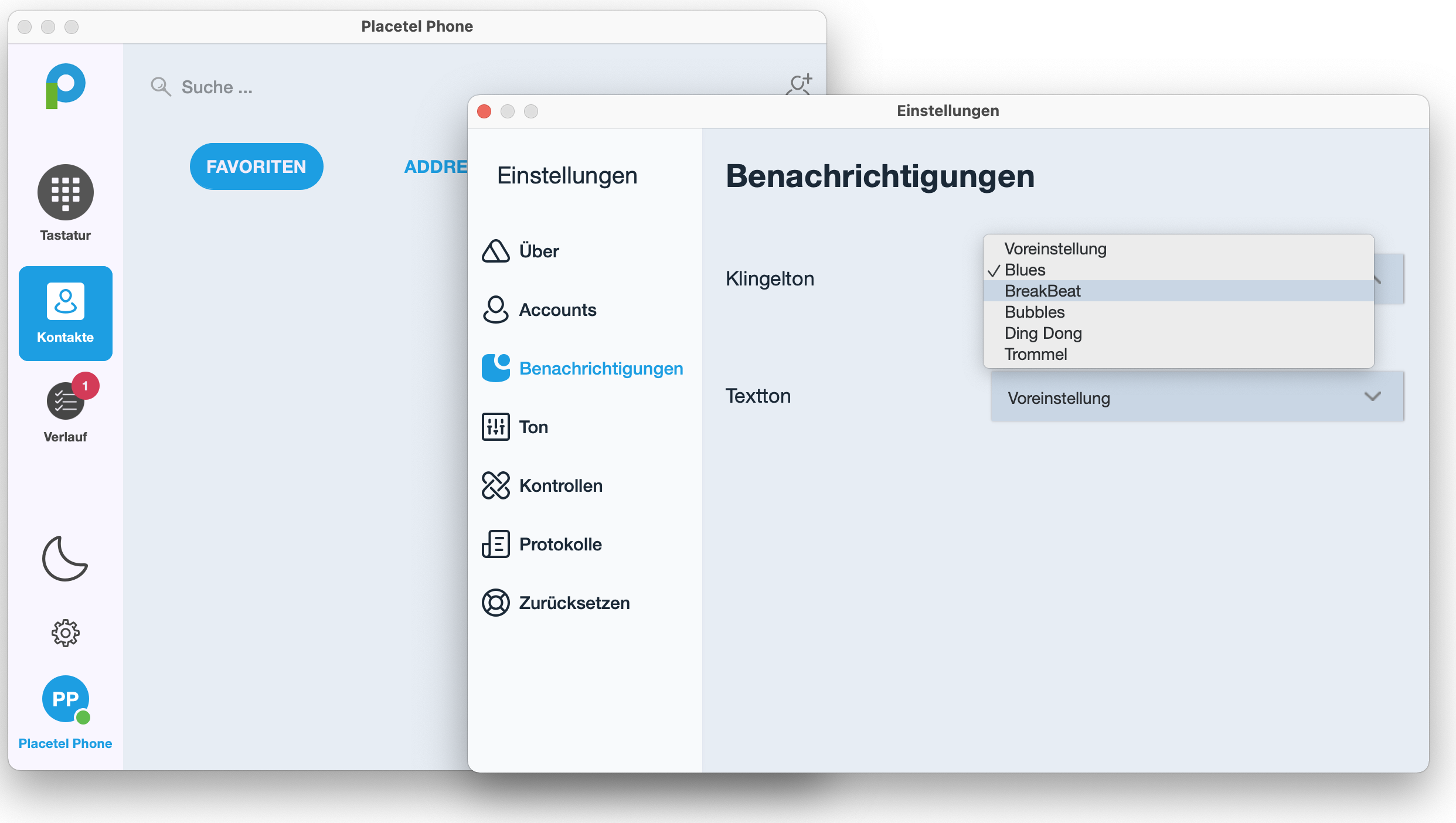Toggle do-not-disturb moon icon
This screenshot has width=1456, height=823.
(x=64, y=559)
